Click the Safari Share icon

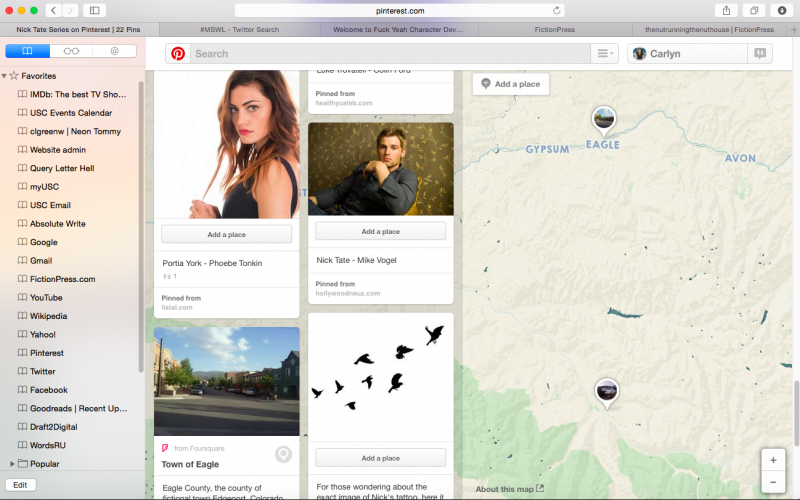(x=727, y=10)
